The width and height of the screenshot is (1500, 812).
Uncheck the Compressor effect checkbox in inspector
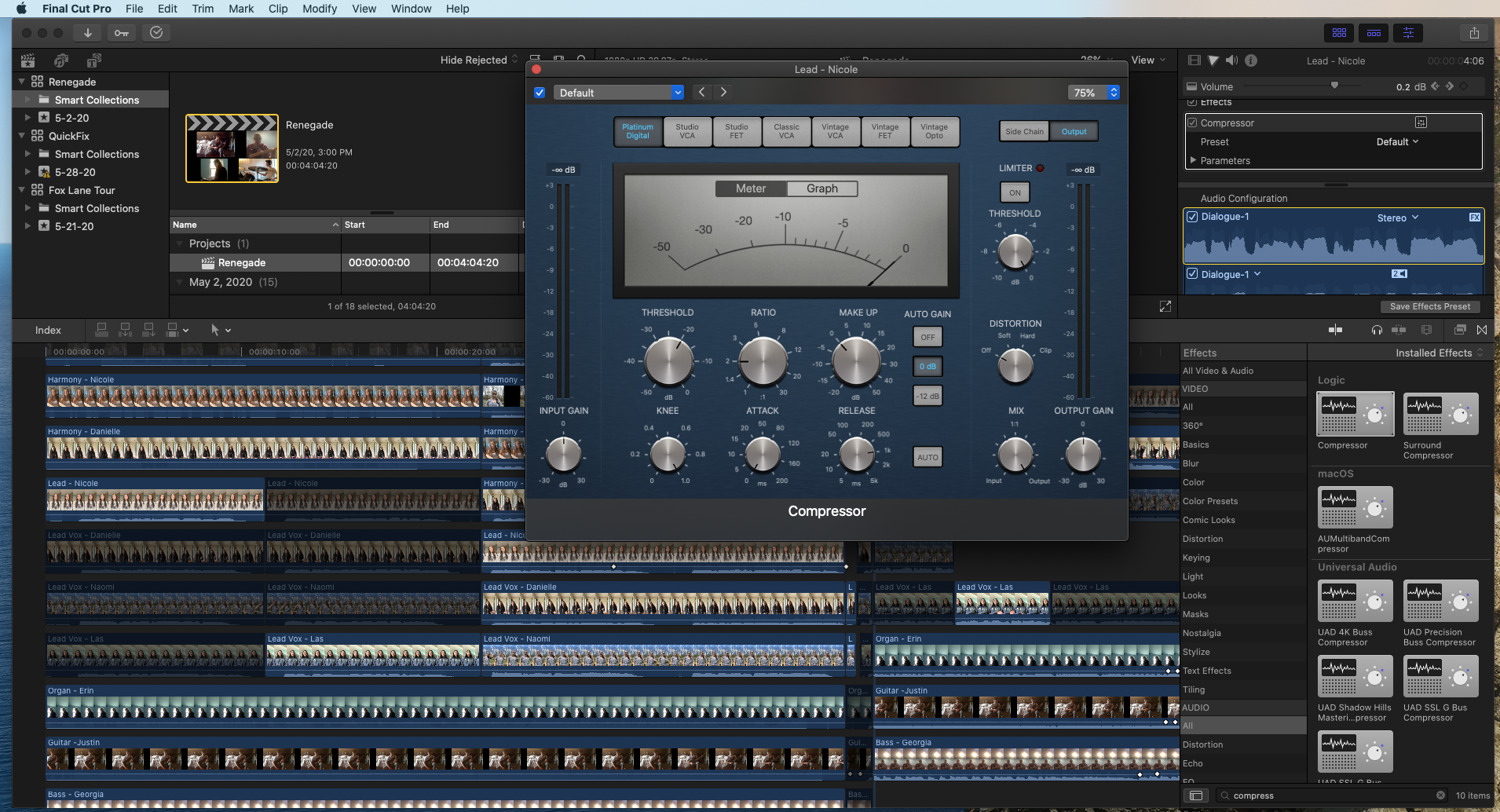(x=1192, y=123)
